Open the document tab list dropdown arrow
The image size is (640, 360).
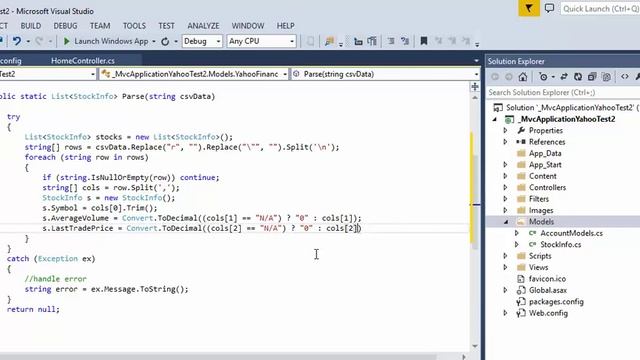click(x=476, y=61)
